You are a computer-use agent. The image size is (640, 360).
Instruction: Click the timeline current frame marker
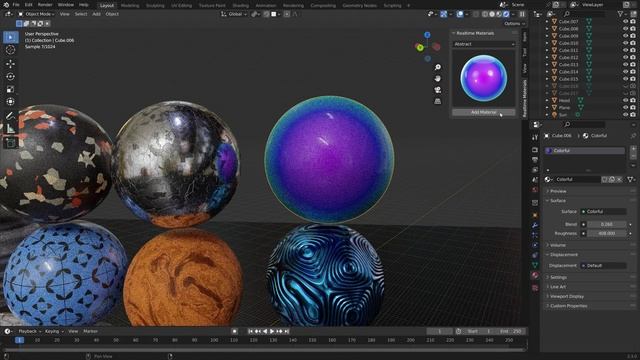pos(19,340)
